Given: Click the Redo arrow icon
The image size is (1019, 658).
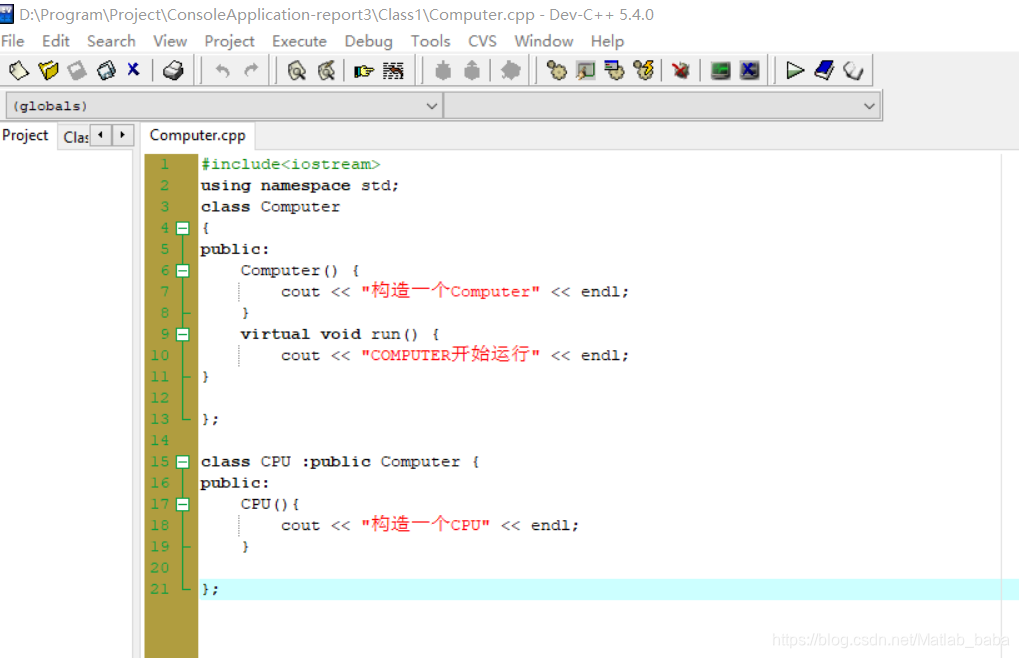Looking at the screenshot, I should 251,70.
